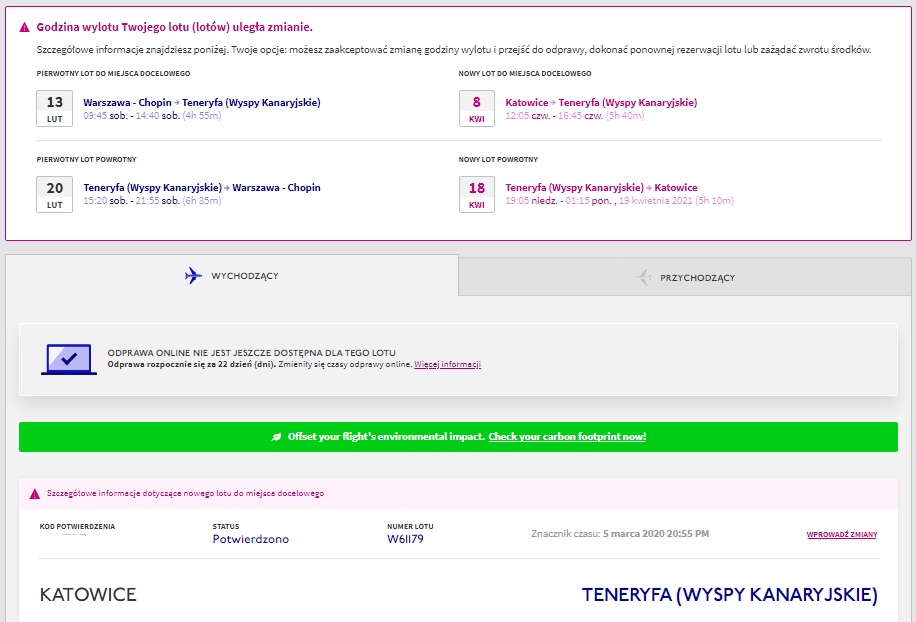
Task: Click the paragraph starting Szczegółowe informacje znajdziesz poniżej
Action: 454,50
